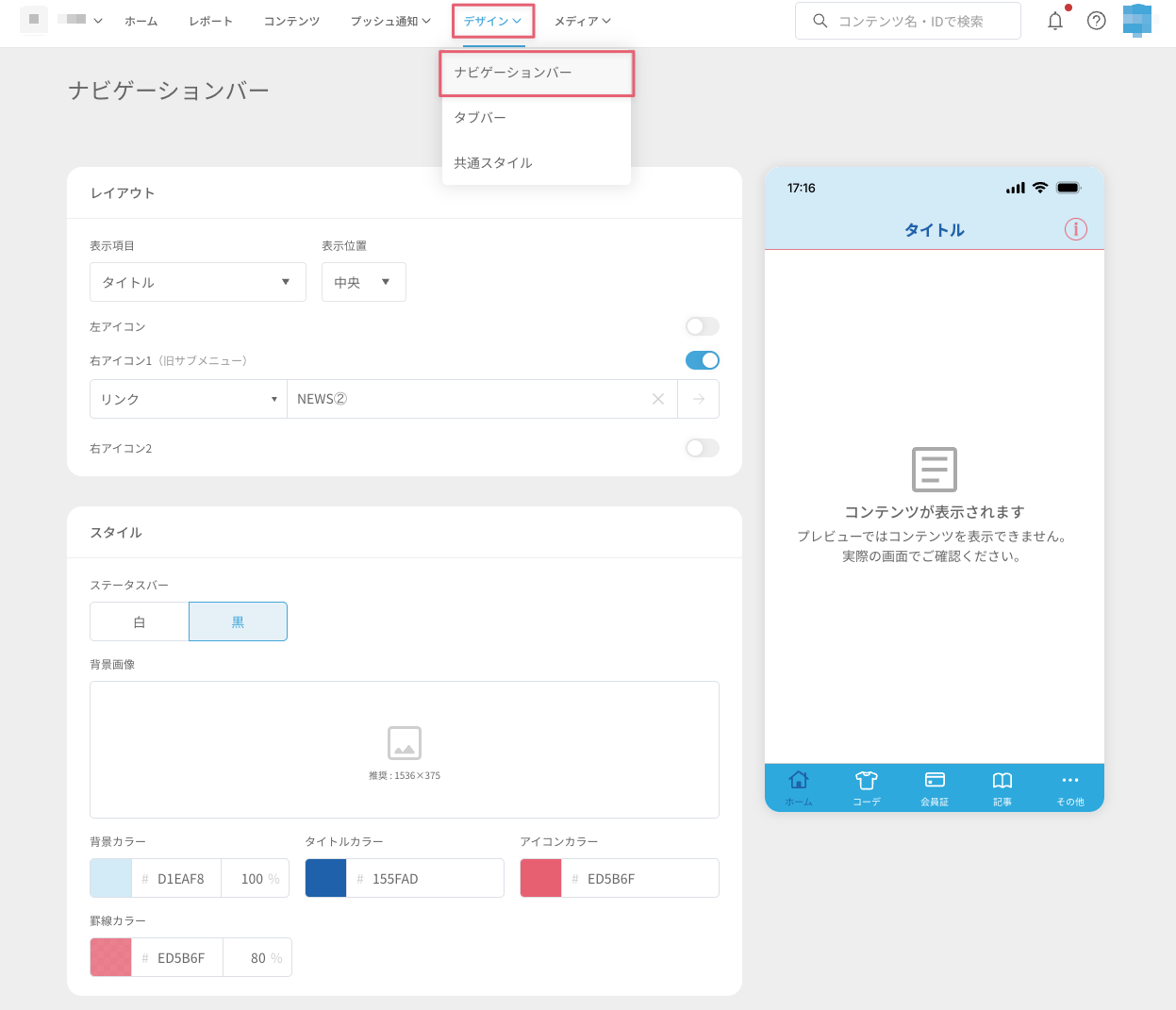The width and height of the screenshot is (1176, 1010).
Task: Tap the その他 dots icon in the preview
Action: [1070, 780]
